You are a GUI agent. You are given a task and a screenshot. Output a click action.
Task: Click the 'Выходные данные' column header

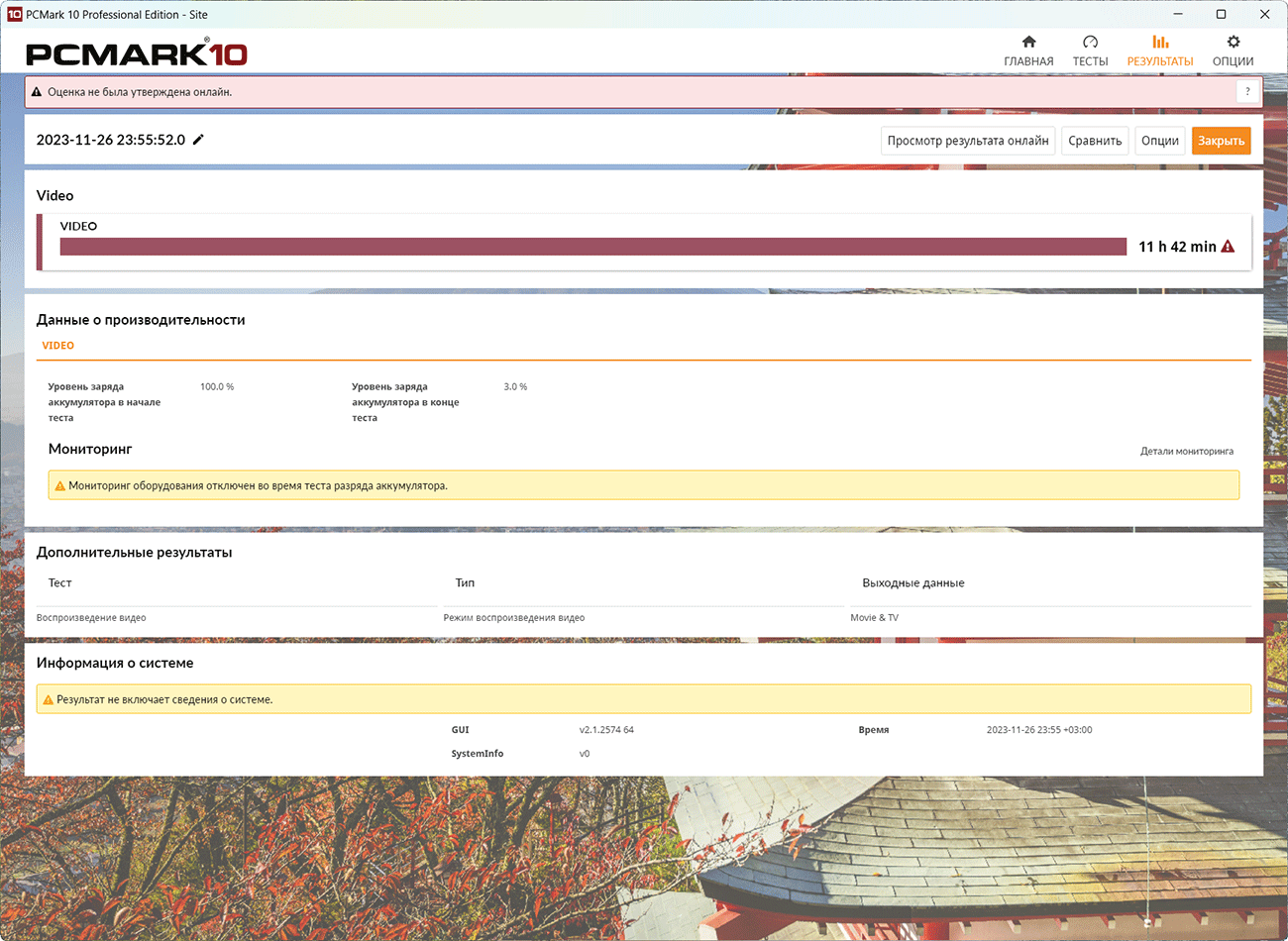click(913, 583)
